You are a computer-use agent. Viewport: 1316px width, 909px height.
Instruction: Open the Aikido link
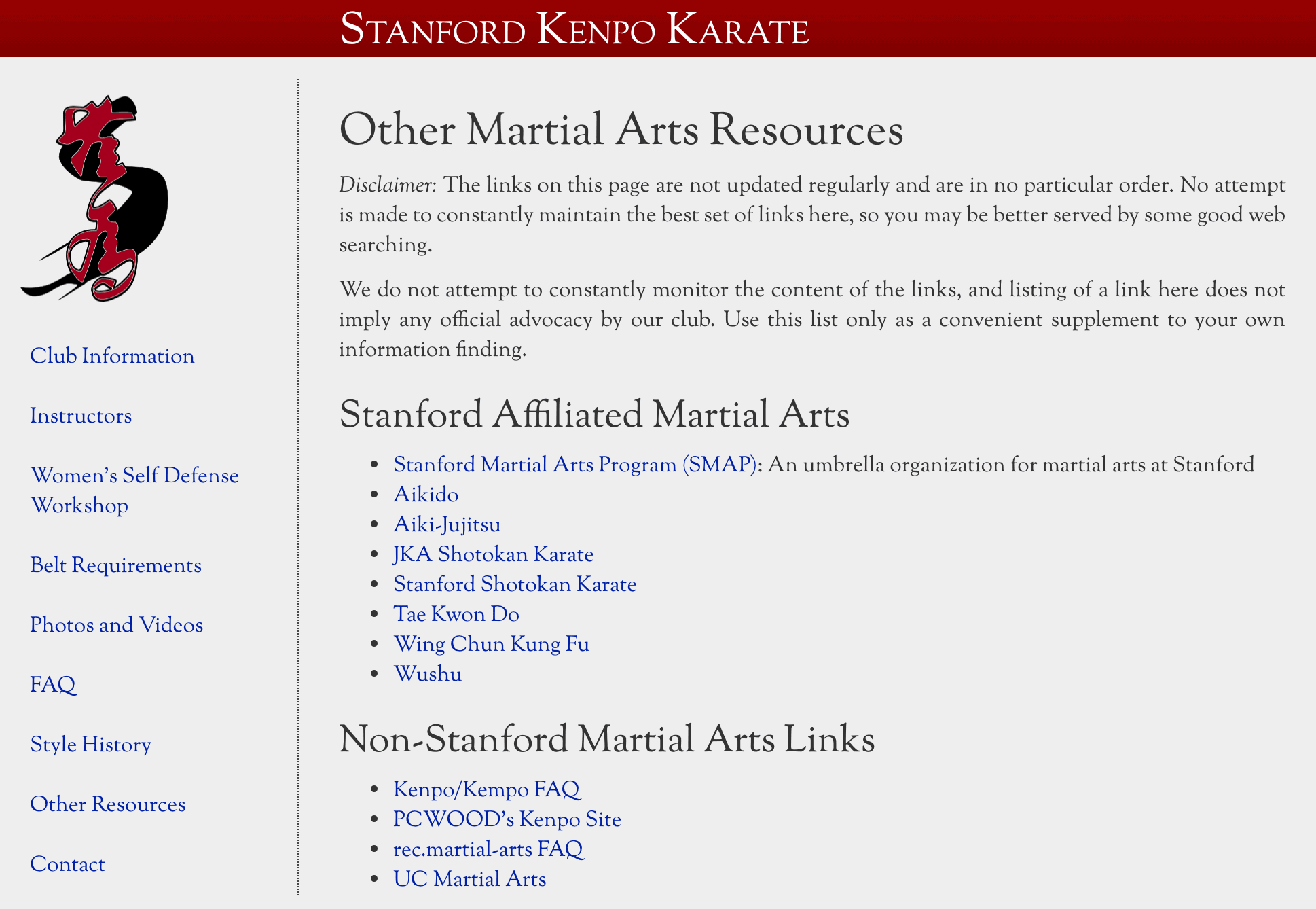pyautogui.click(x=426, y=495)
